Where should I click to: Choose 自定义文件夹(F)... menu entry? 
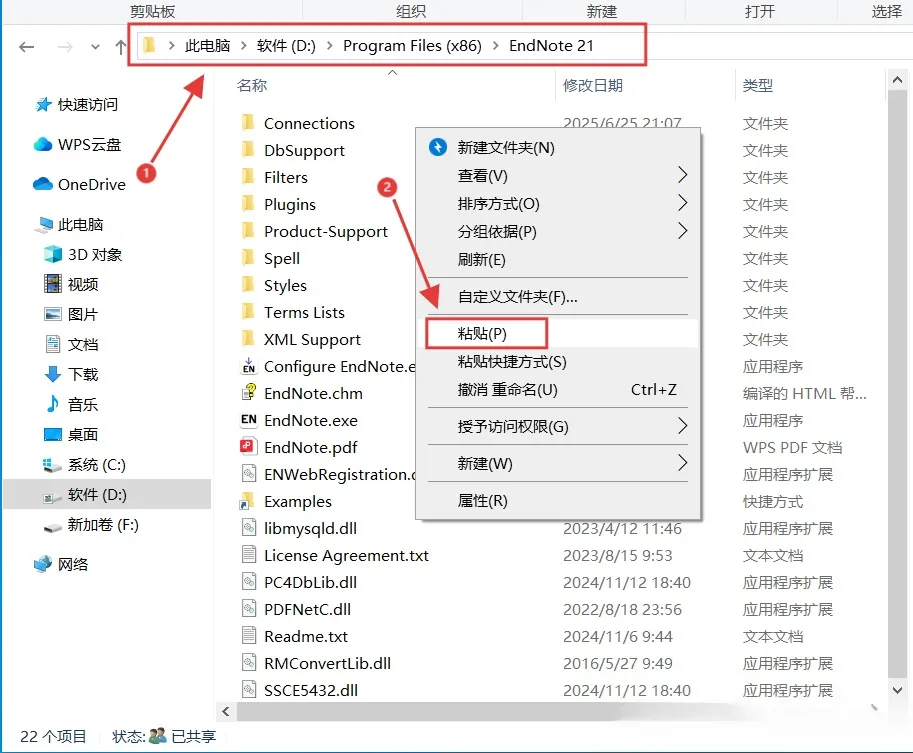[559, 297]
